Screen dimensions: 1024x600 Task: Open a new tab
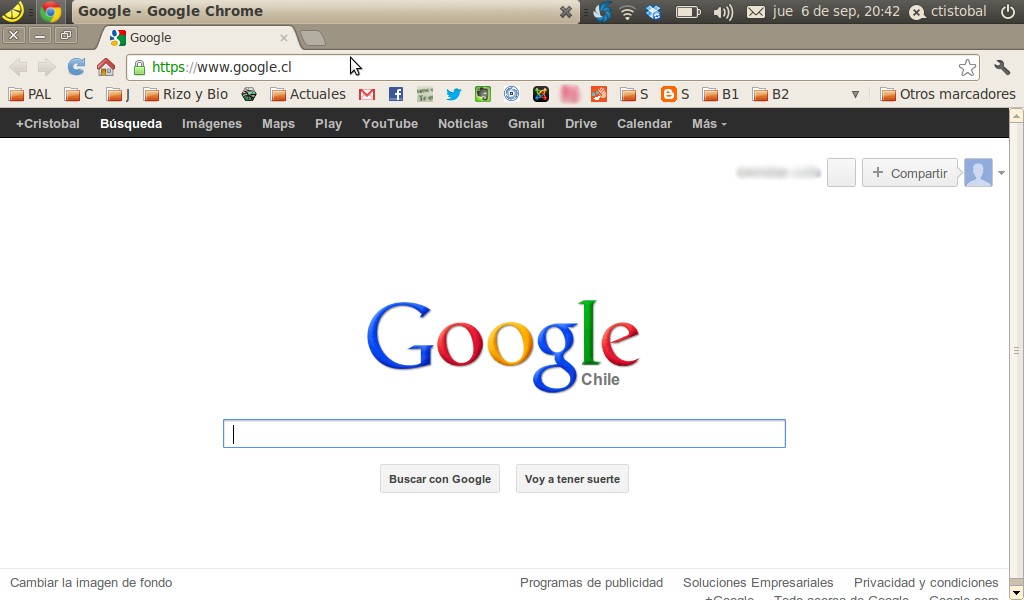click(x=313, y=39)
